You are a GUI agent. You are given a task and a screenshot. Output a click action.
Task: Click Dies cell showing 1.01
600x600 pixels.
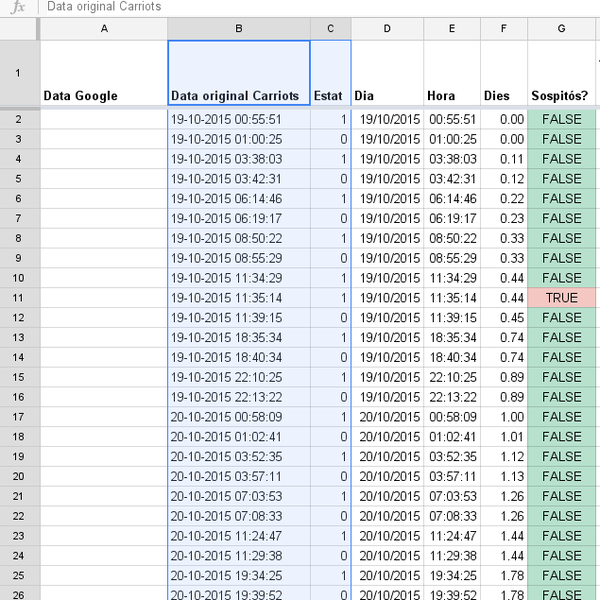click(503, 436)
